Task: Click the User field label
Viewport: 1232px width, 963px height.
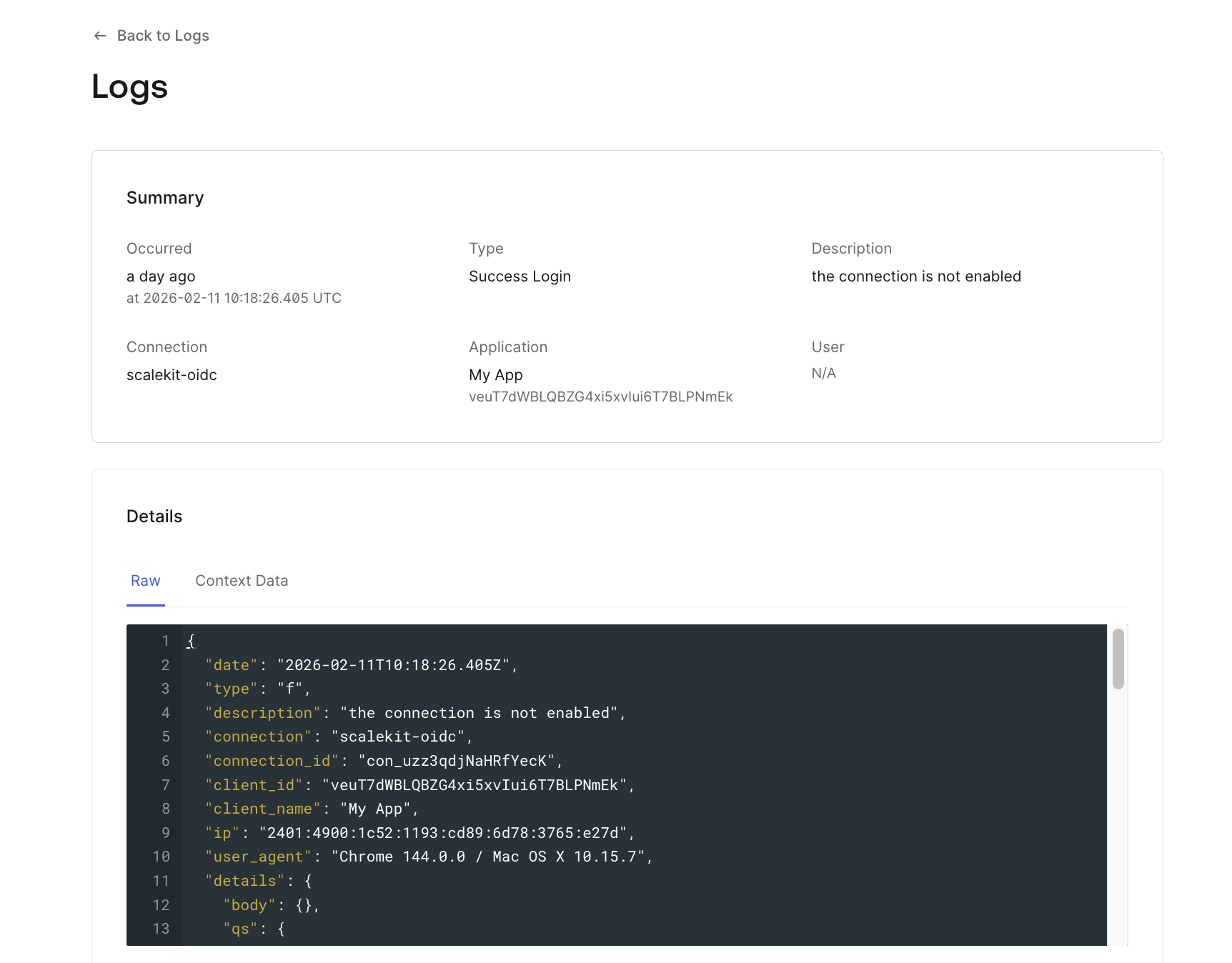Action: [828, 347]
